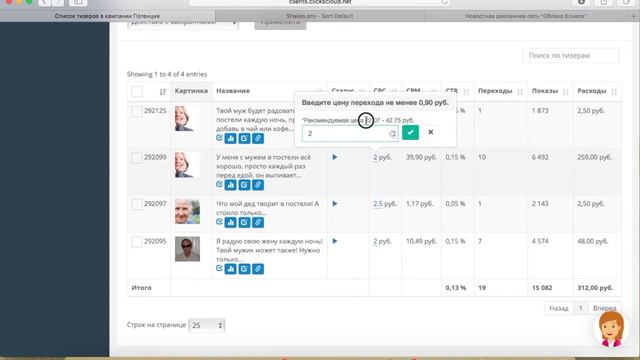
Task: Click the play status icon for teaser 292095
Action: coord(335,241)
